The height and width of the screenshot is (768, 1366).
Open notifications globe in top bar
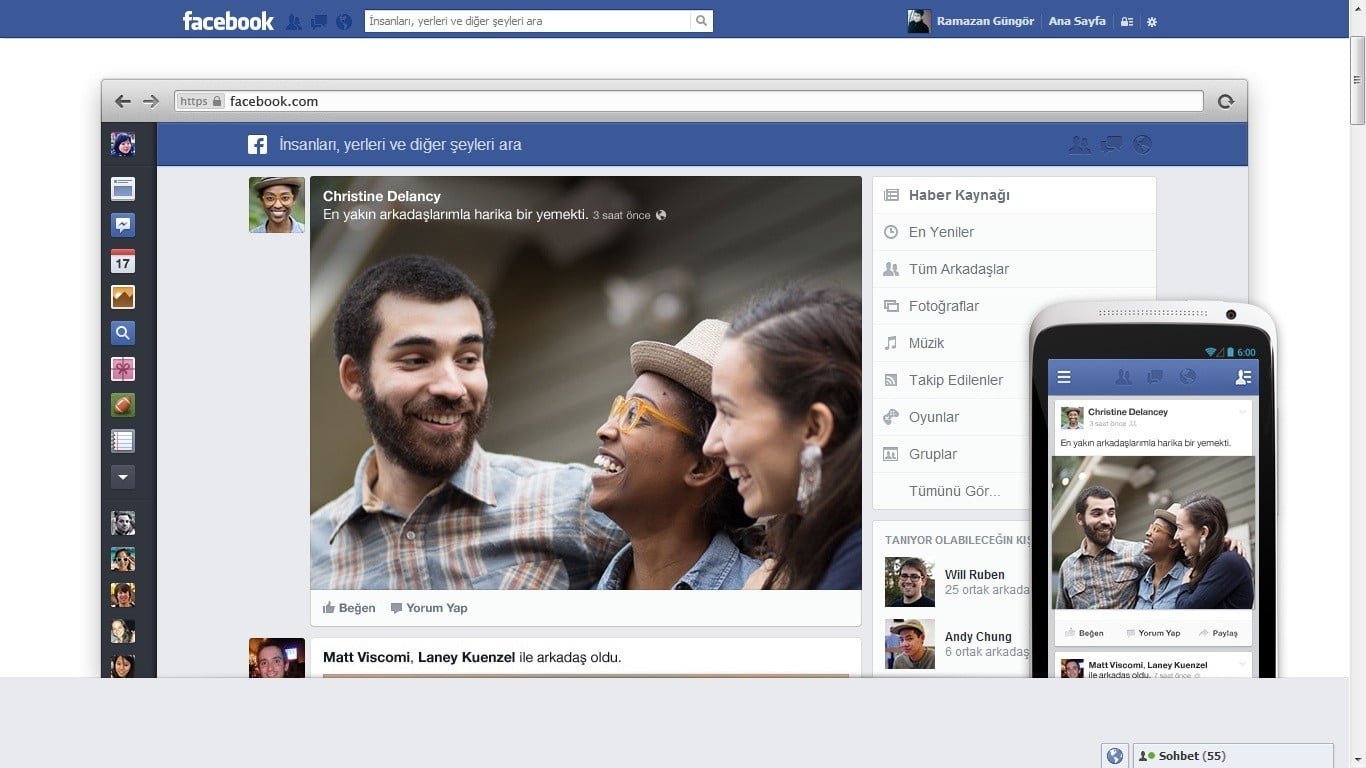pyautogui.click(x=344, y=21)
